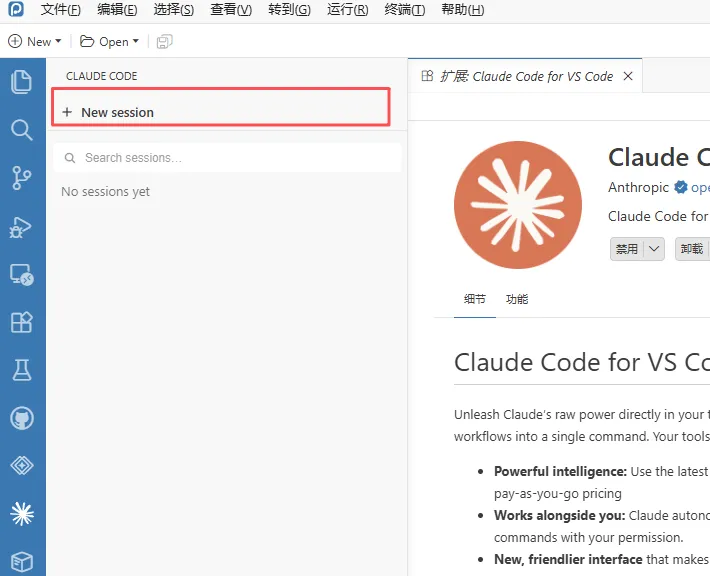Open the New dropdown in the toolbar

click(35, 42)
